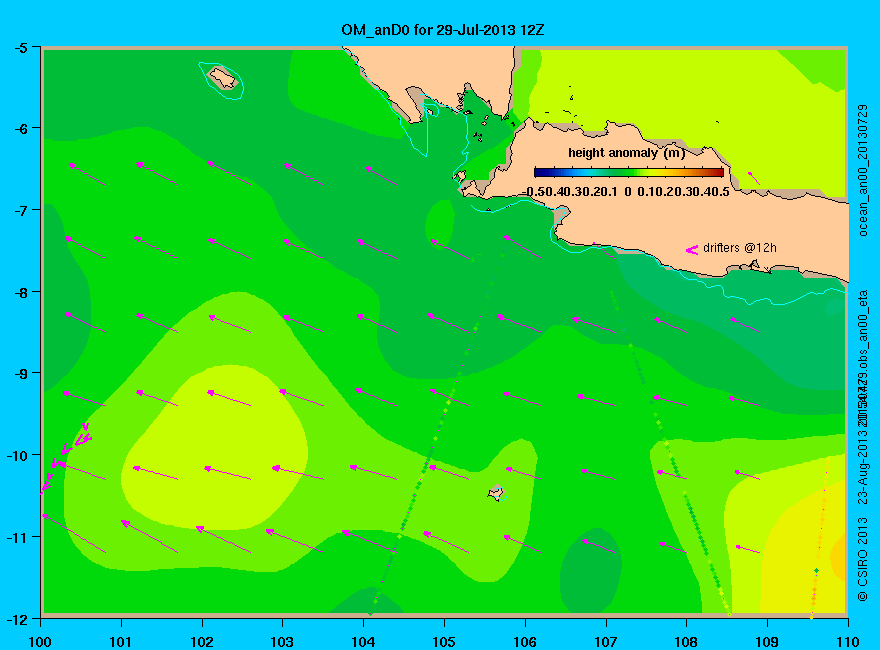This screenshot has height=650, width=880.
Task: Click the x-axis label "102"
Action: click(201, 642)
